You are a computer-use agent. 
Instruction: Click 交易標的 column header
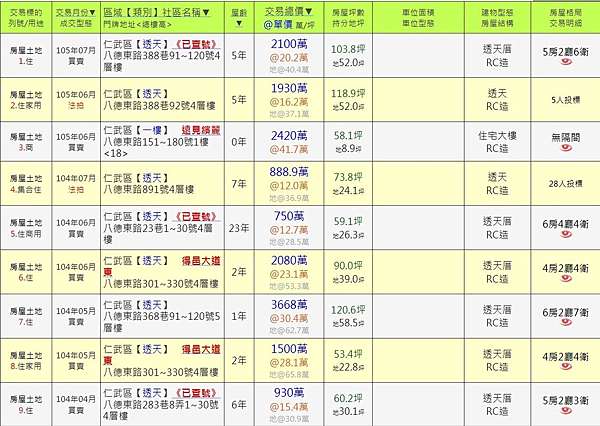click(x=26, y=13)
